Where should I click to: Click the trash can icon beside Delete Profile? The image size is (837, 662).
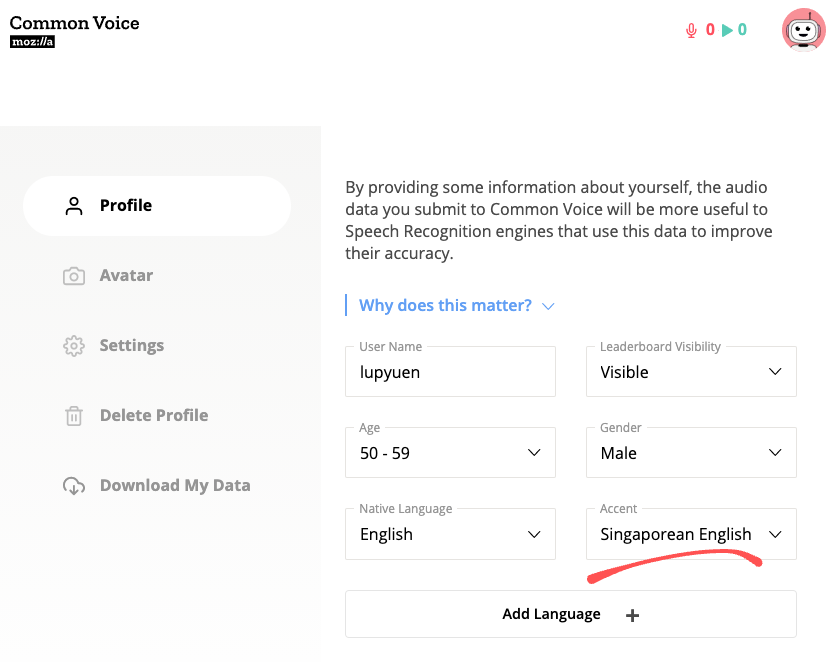click(74, 416)
